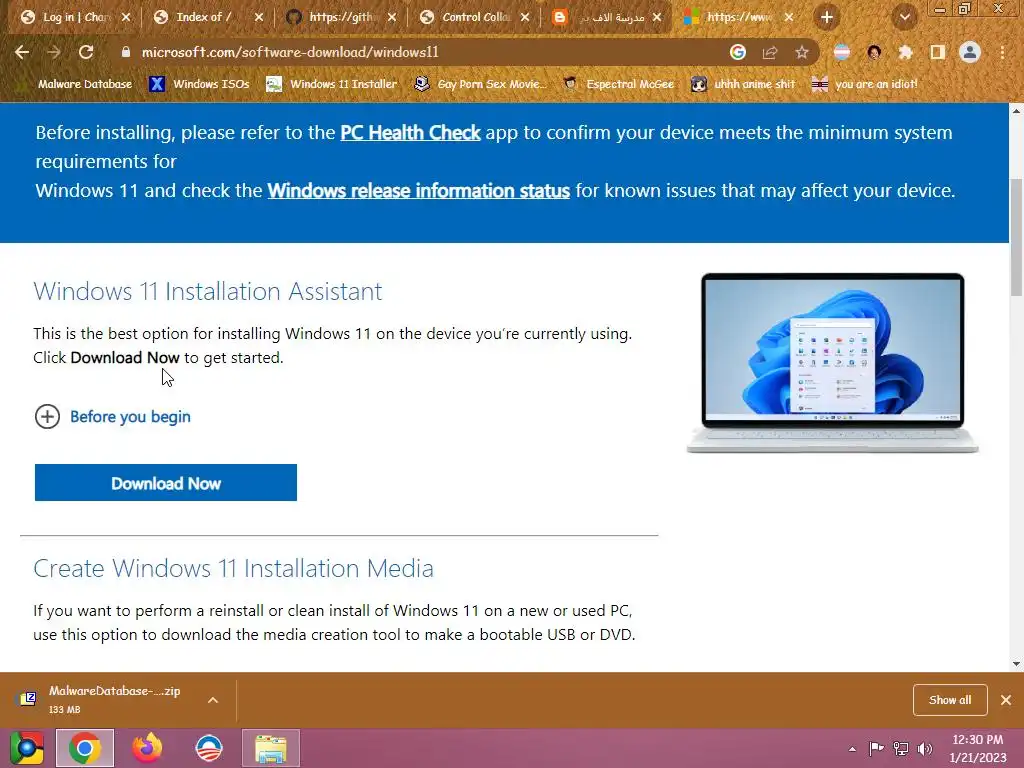1024x768 pixels.
Task: Switch to the Control Colla tab
Action: pos(475,17)
